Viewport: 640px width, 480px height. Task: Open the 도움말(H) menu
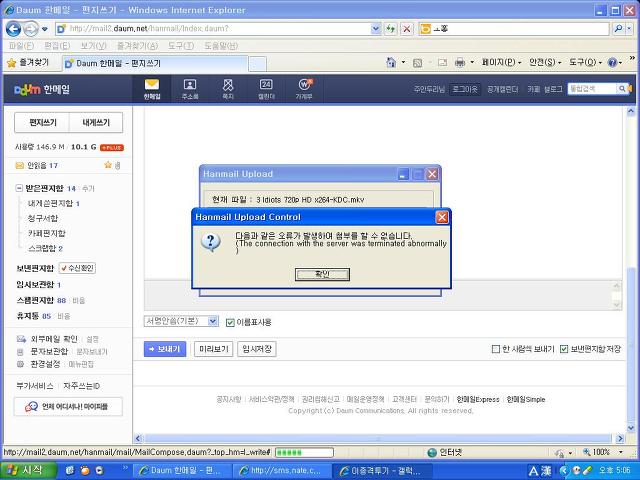click(221, 46)
